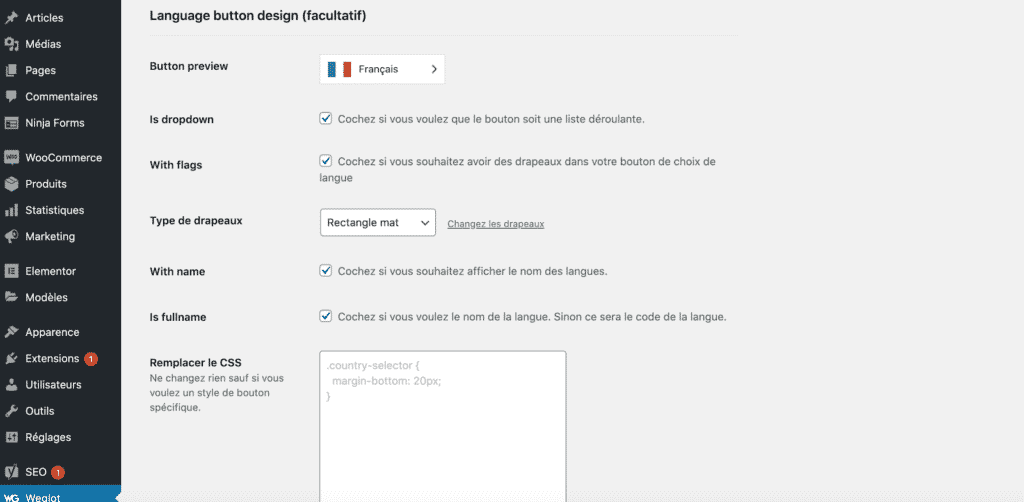Image resolution: width=1024 pixels, height=502 pixels.
Task: Click the Ninja Forms icon
Action: pos(11,123)
